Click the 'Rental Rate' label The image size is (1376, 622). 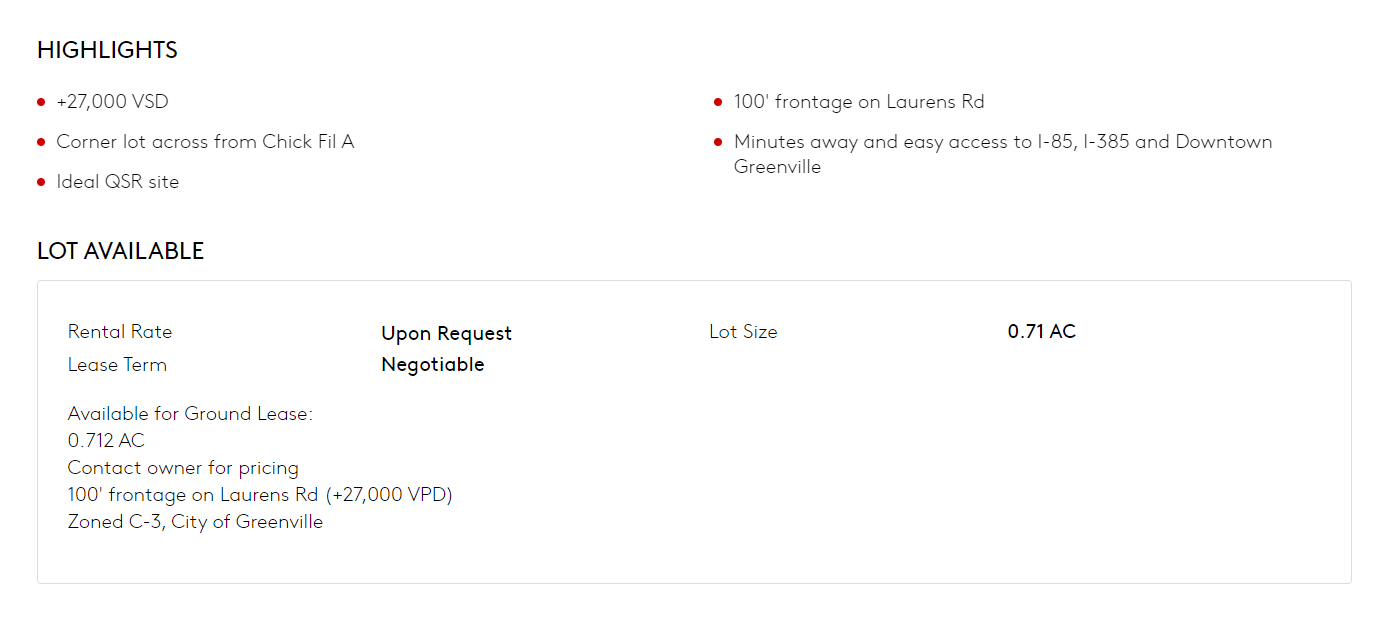pos(120,332)
